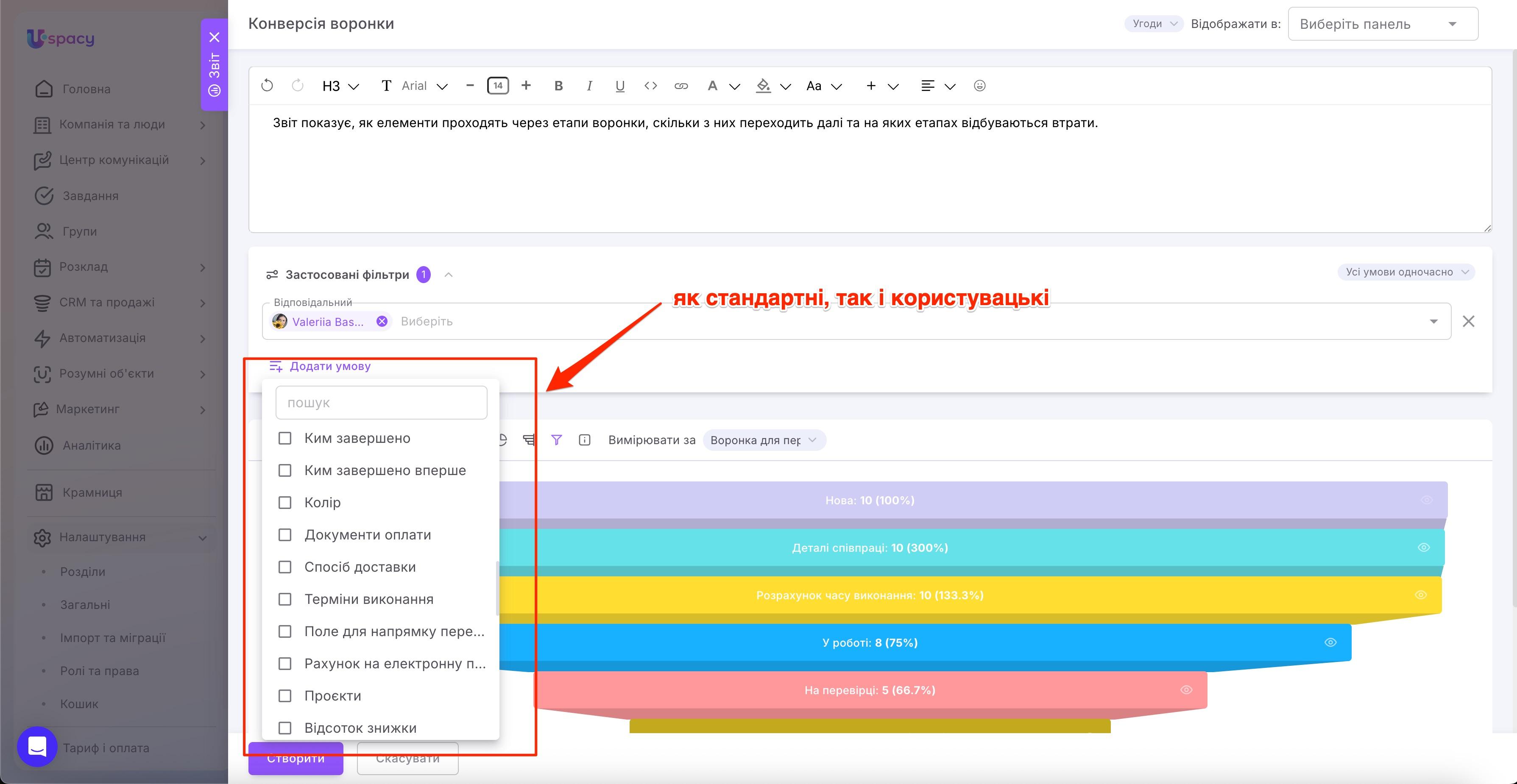Open Крамниця in the sidebar
The height and width of the screenshot is (784, 1517).
point(92,492)
